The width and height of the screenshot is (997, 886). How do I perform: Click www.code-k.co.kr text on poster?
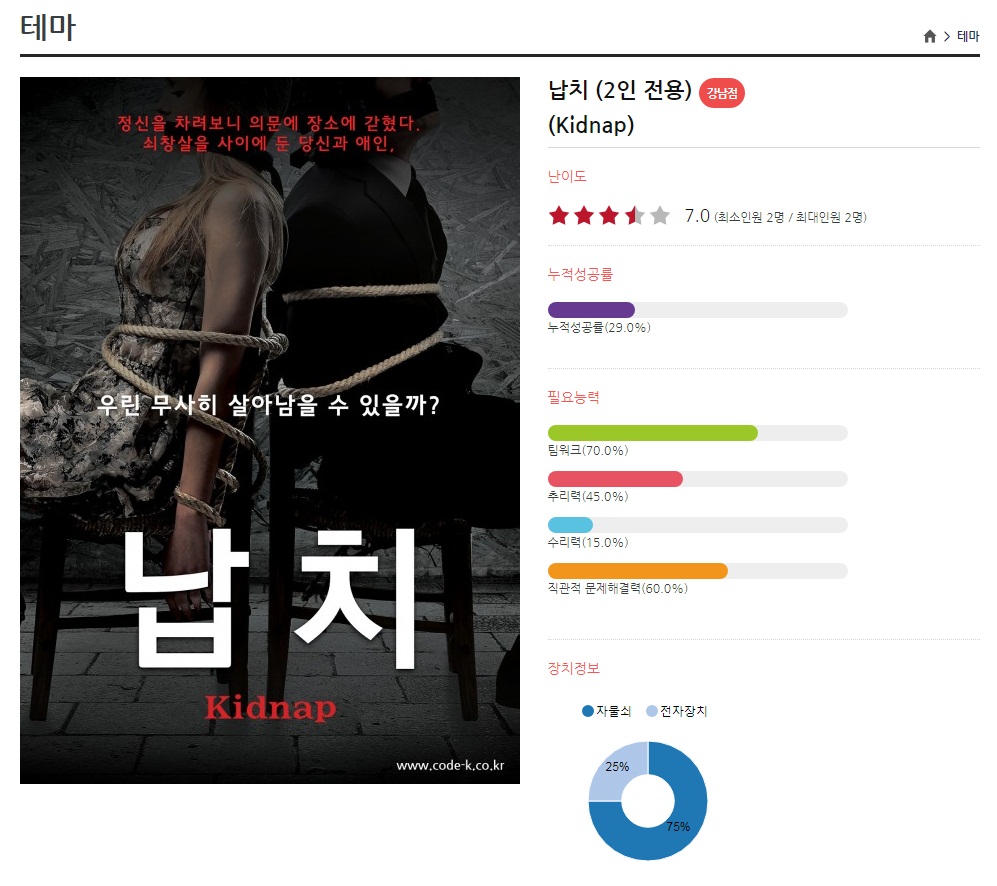click(x=450, y=765)
